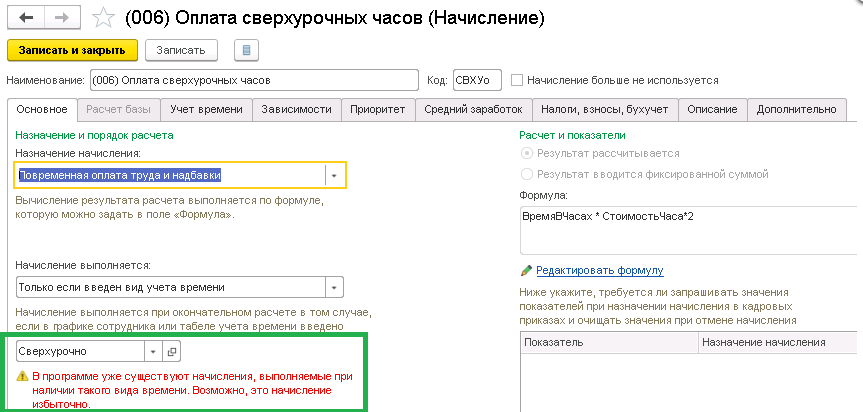Click the report icon beside Записать
The width and height of the screenshot is (863, 412).
[246, 50]
